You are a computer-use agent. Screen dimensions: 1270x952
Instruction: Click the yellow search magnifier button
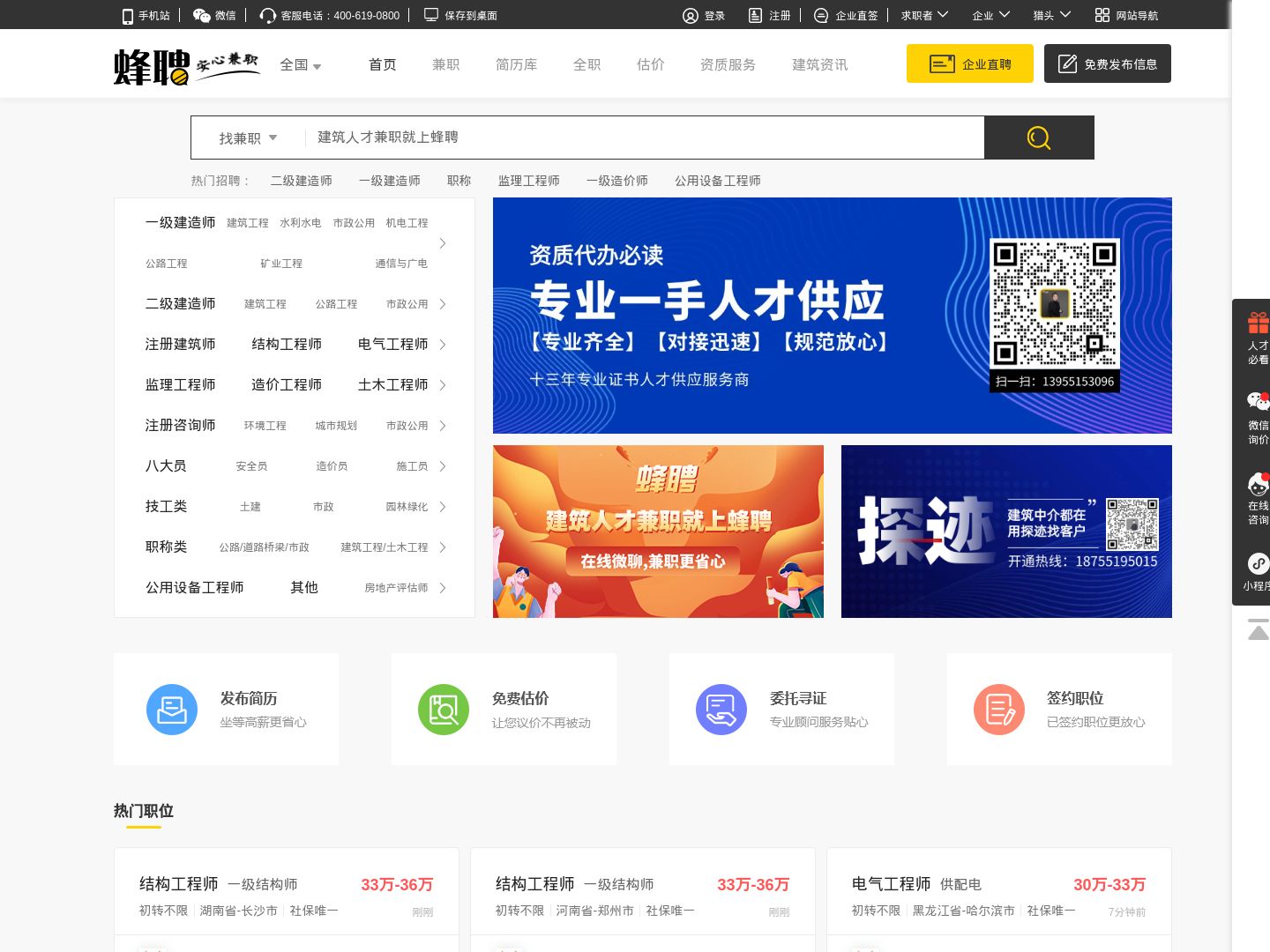click(x=1038, y=138)
